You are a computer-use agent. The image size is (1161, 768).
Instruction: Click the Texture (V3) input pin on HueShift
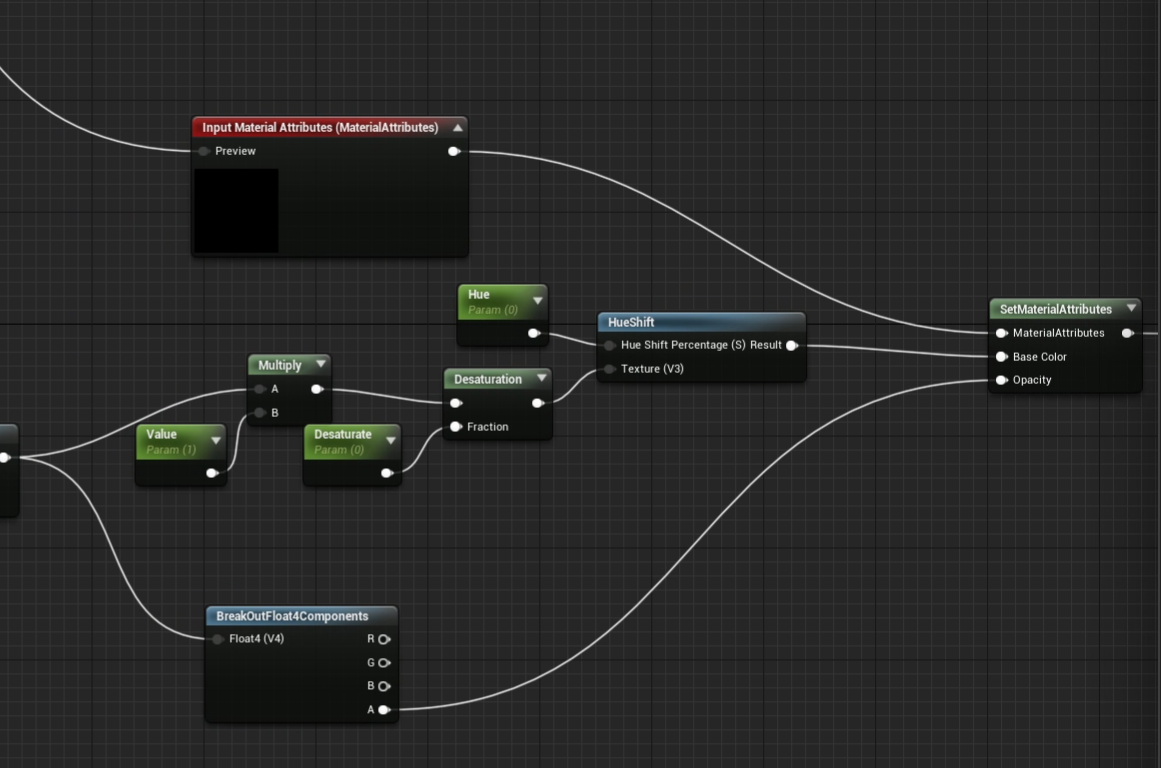click(x=609, y=368)
